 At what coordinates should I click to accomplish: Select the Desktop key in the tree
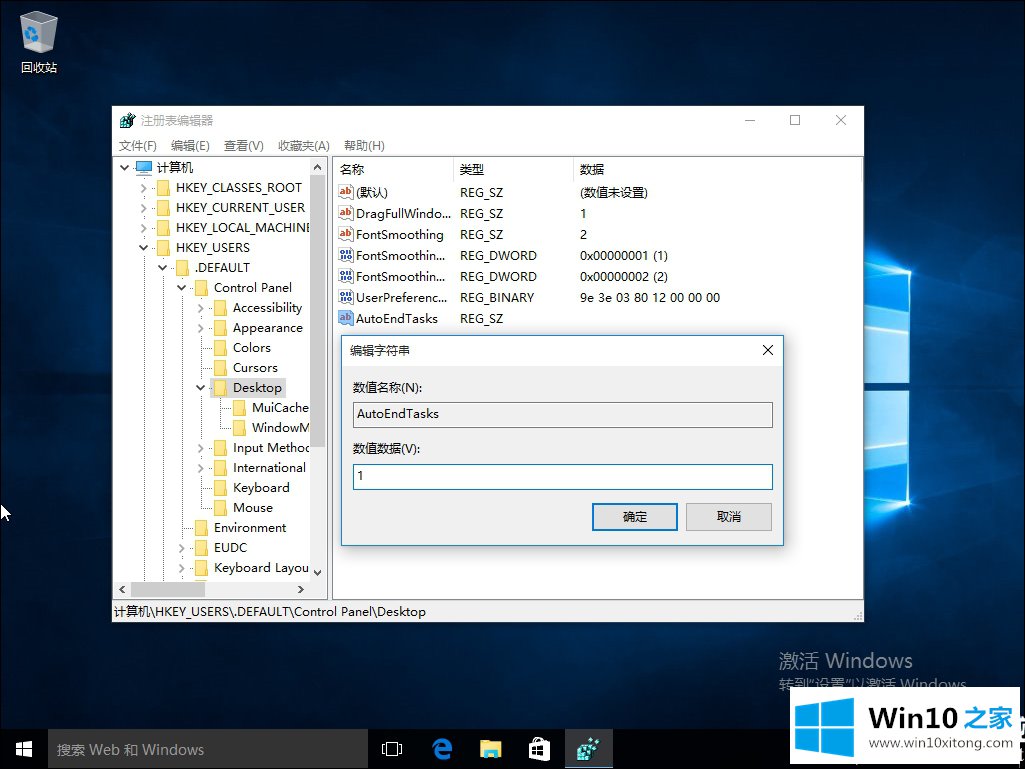coord(257,388)
